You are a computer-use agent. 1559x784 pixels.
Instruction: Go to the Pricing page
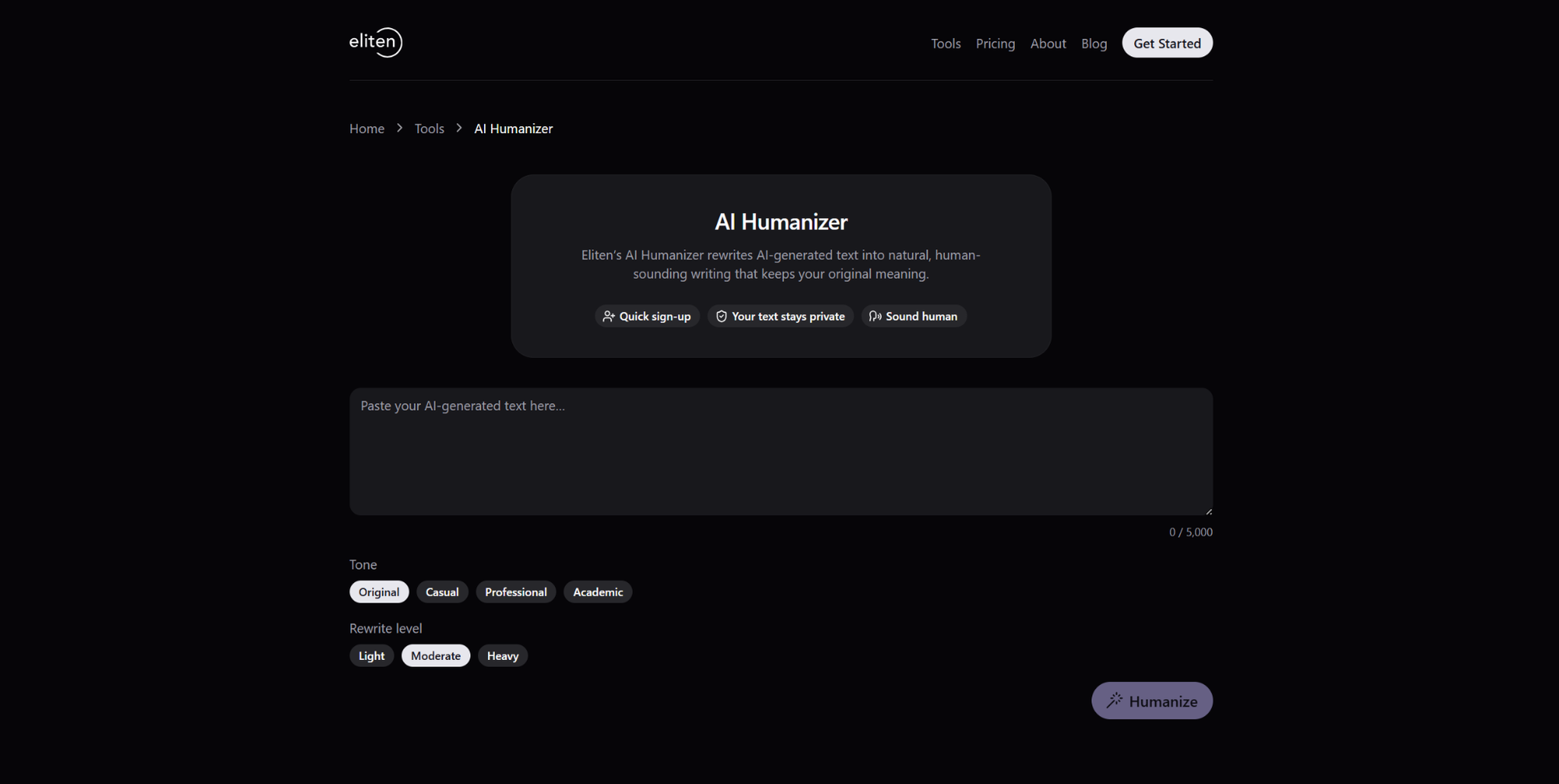click(x=995, y=44)
